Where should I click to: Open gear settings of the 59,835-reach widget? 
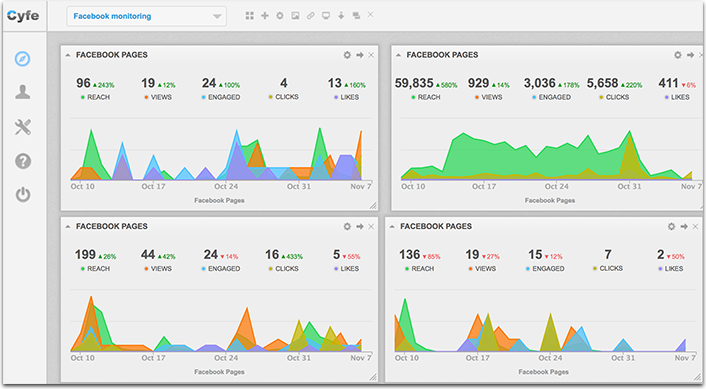pyautogui.click(x=678, y=55)
